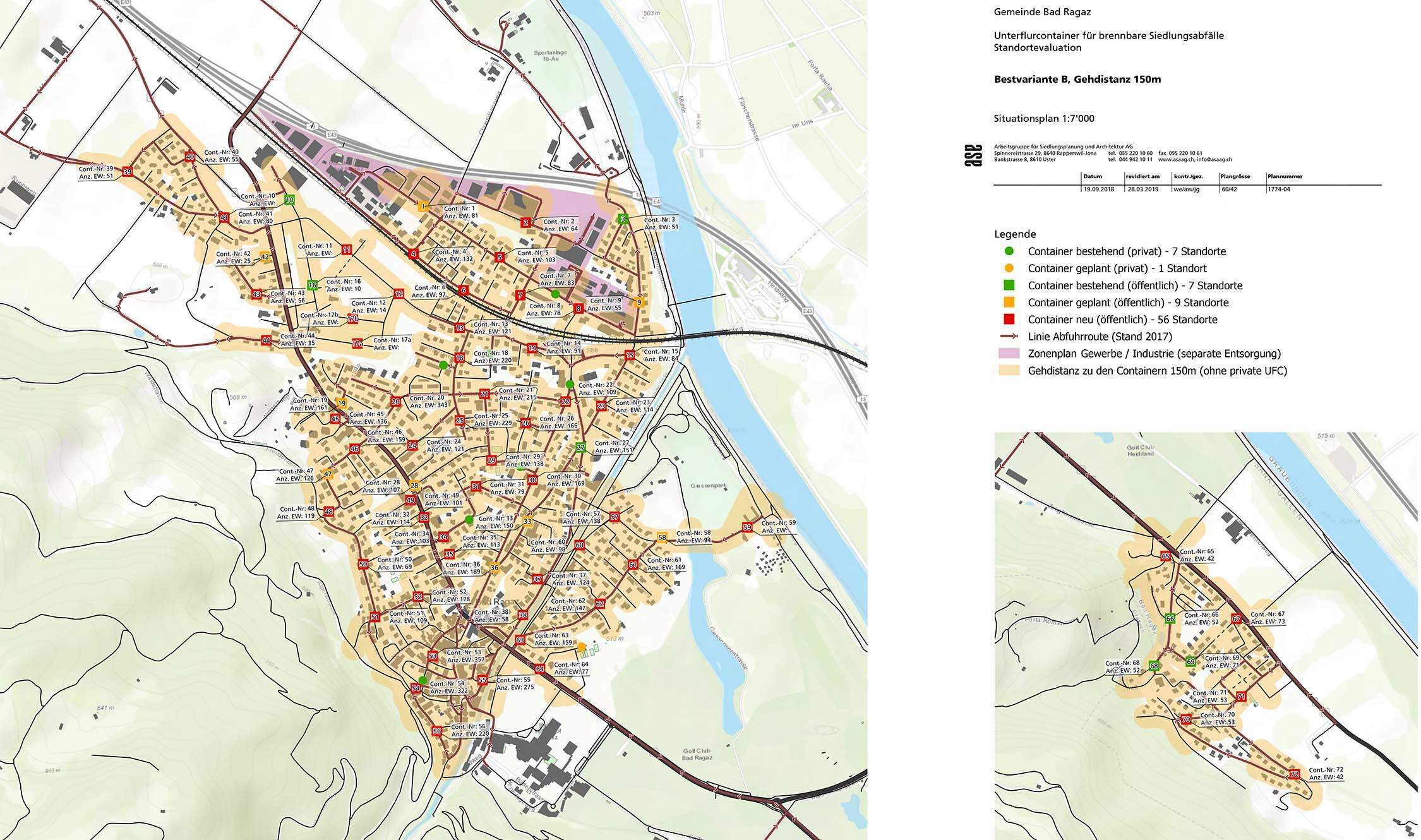
Task: Select green container marker 3
Action: (x=623, y=219)
